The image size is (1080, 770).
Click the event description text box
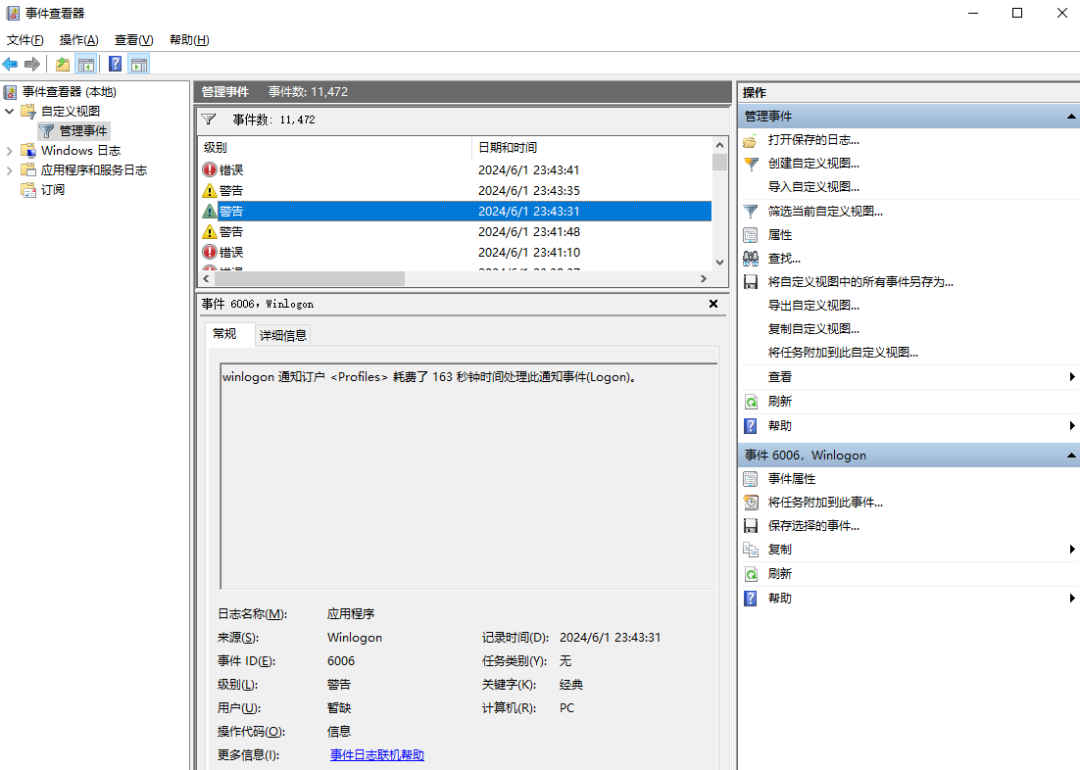[468, 476]
